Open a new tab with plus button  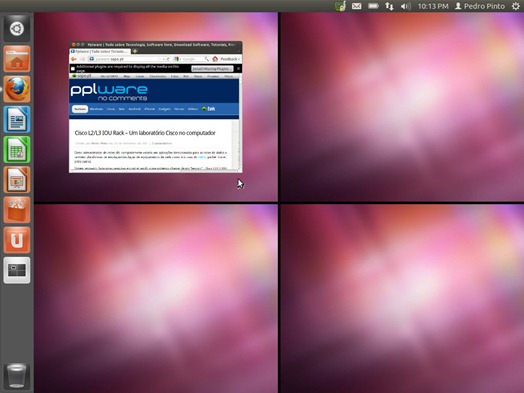point(135,51)
